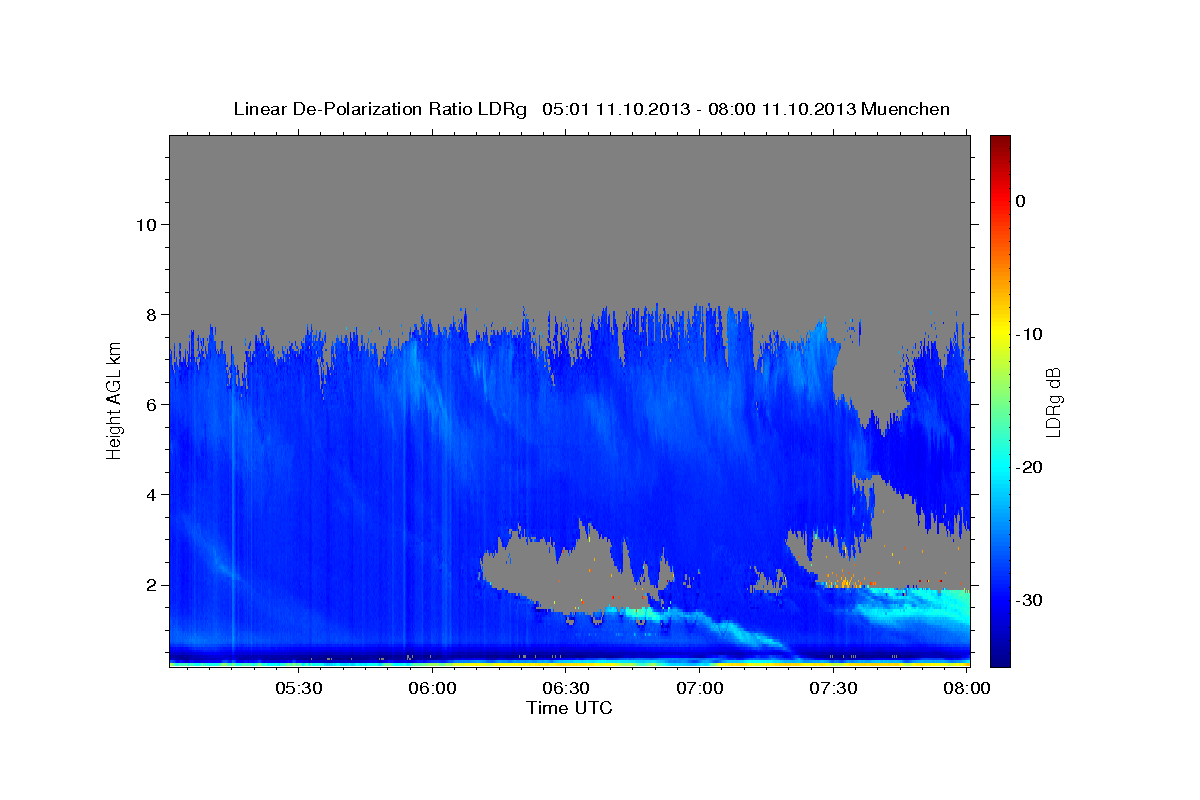The image size is (1200, 800).
Task: Click the colorbar value '0'
Action: click(x=1020, y=201)
